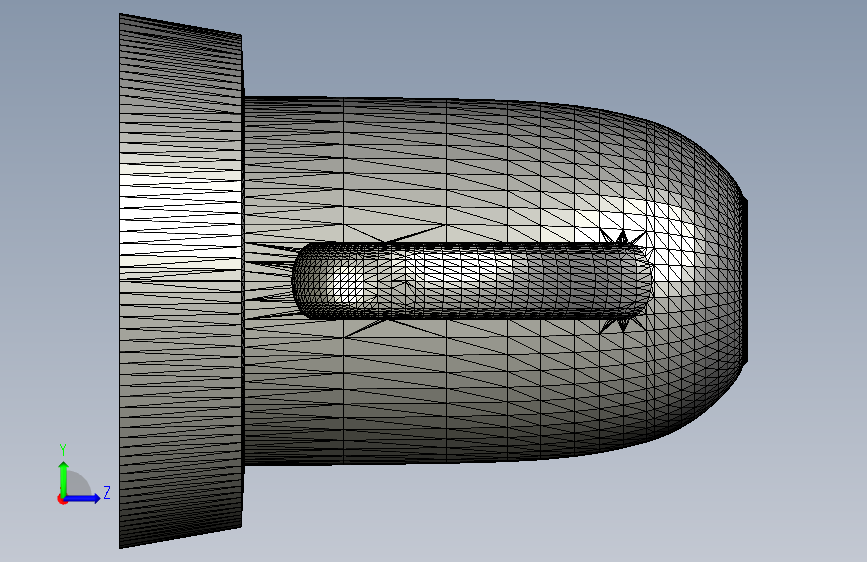The image size is (867, 562).
Task: Click the blue Z axis arrow of triad
Action: (x=83, y=498)
